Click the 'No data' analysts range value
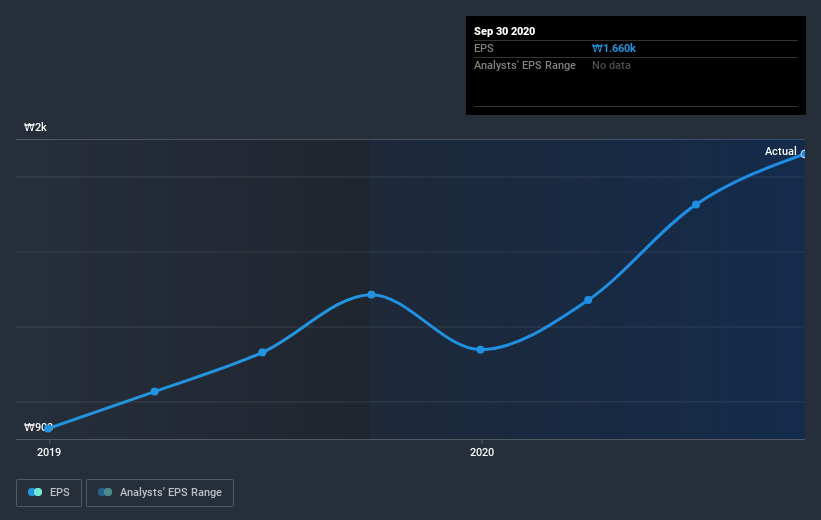821x520 pixels. pos(611,65)
